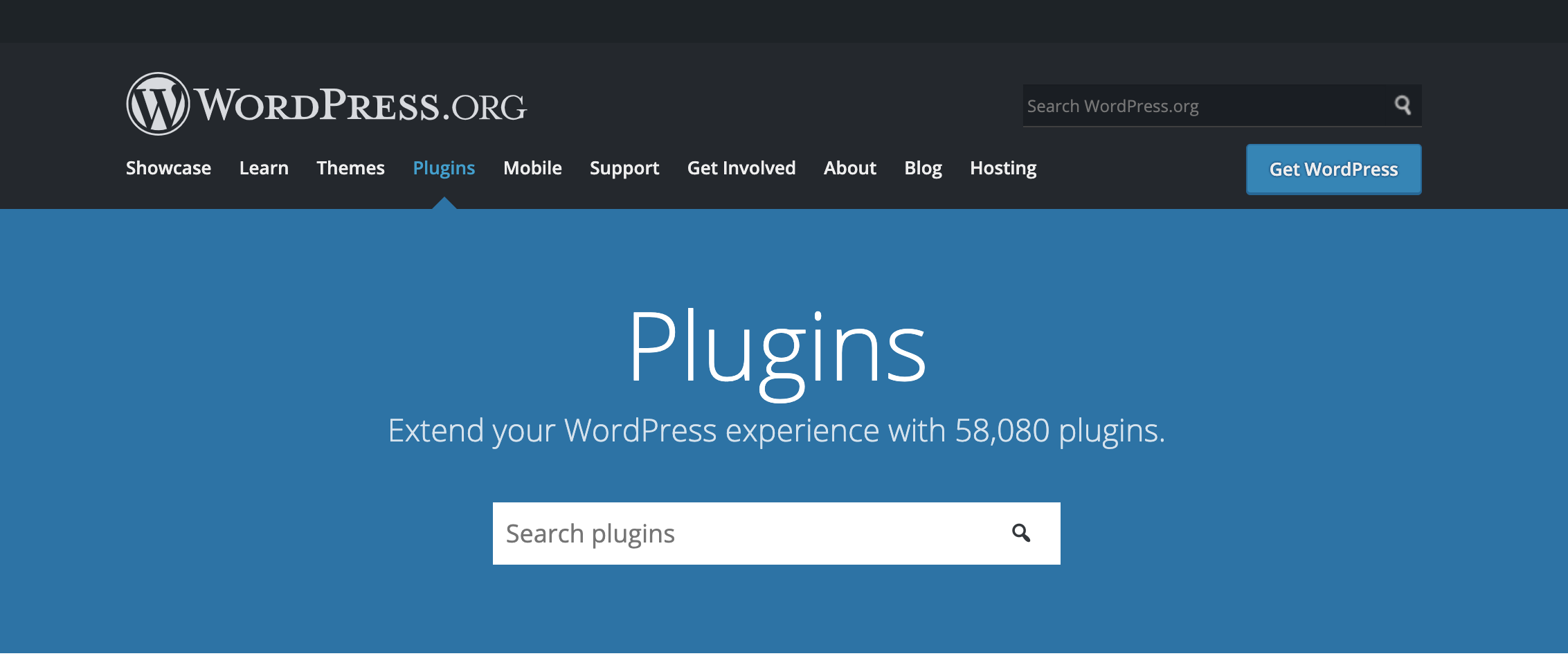Open the About page
Viewport: 1568px width, 656px height.
point(849,167)
